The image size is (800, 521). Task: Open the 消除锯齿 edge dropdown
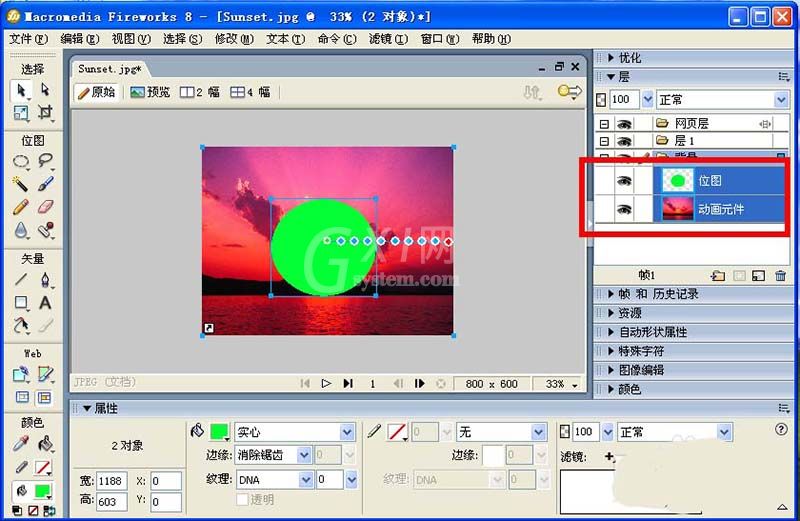[x=304, y=455]
